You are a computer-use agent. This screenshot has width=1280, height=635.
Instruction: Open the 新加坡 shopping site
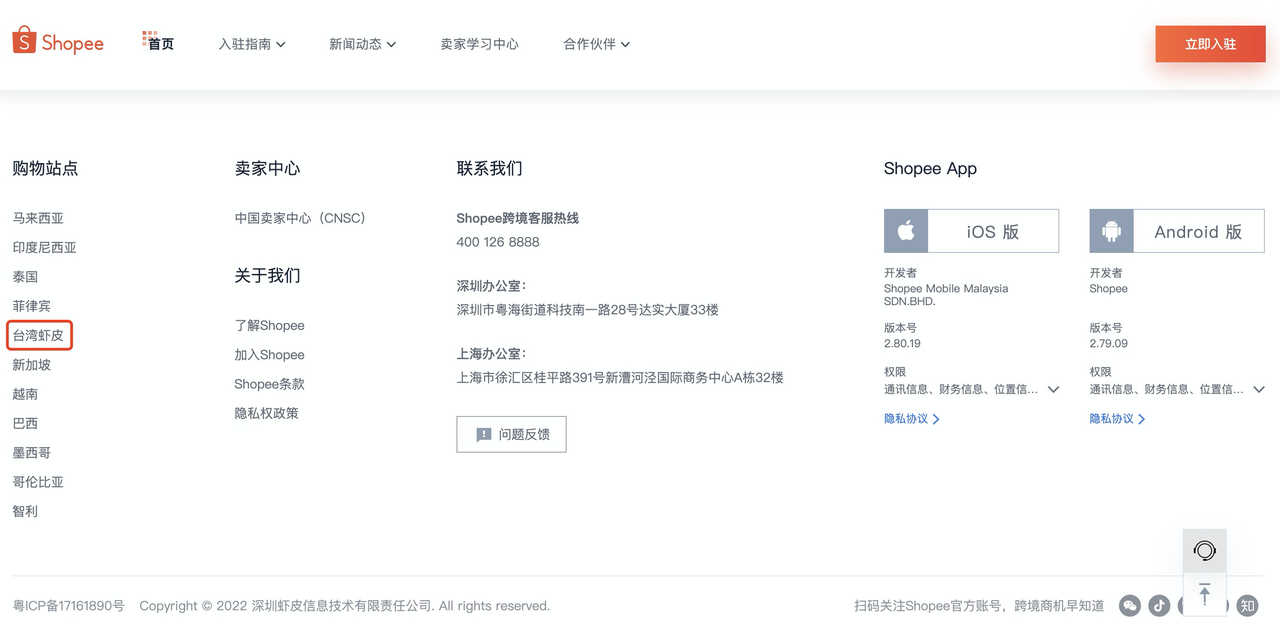31,365
